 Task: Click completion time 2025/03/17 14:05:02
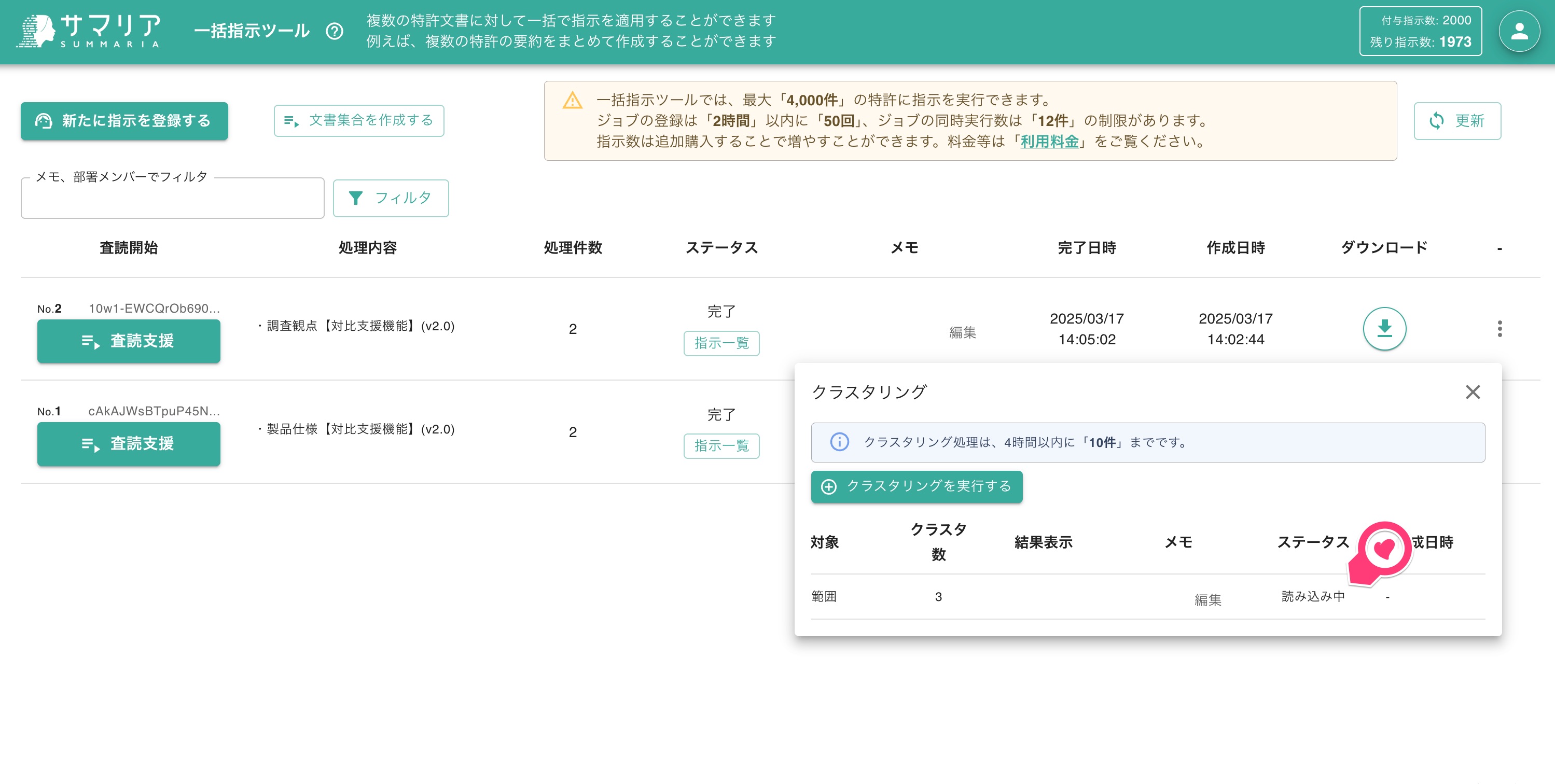coord(1087,329)
